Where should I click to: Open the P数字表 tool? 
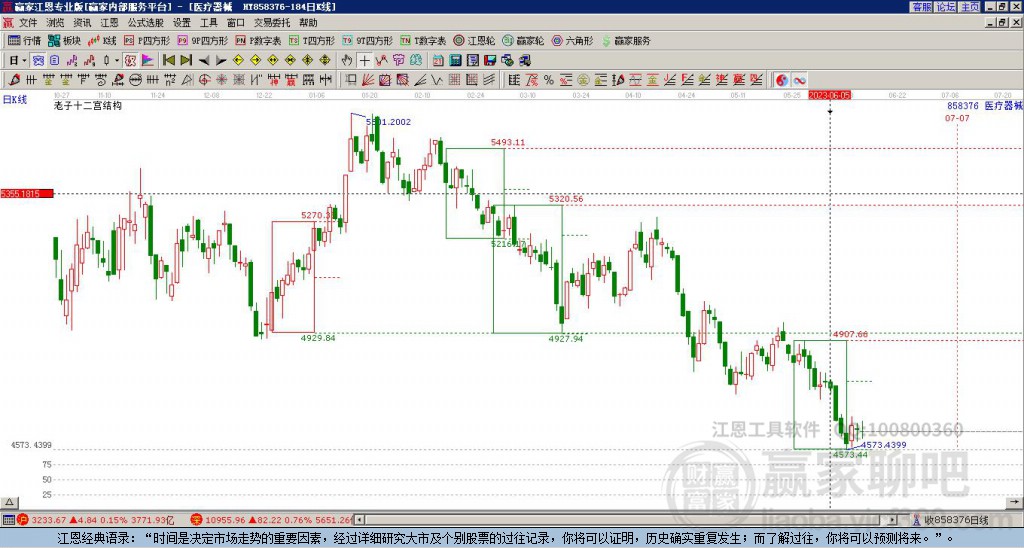[x=258, y=40]
